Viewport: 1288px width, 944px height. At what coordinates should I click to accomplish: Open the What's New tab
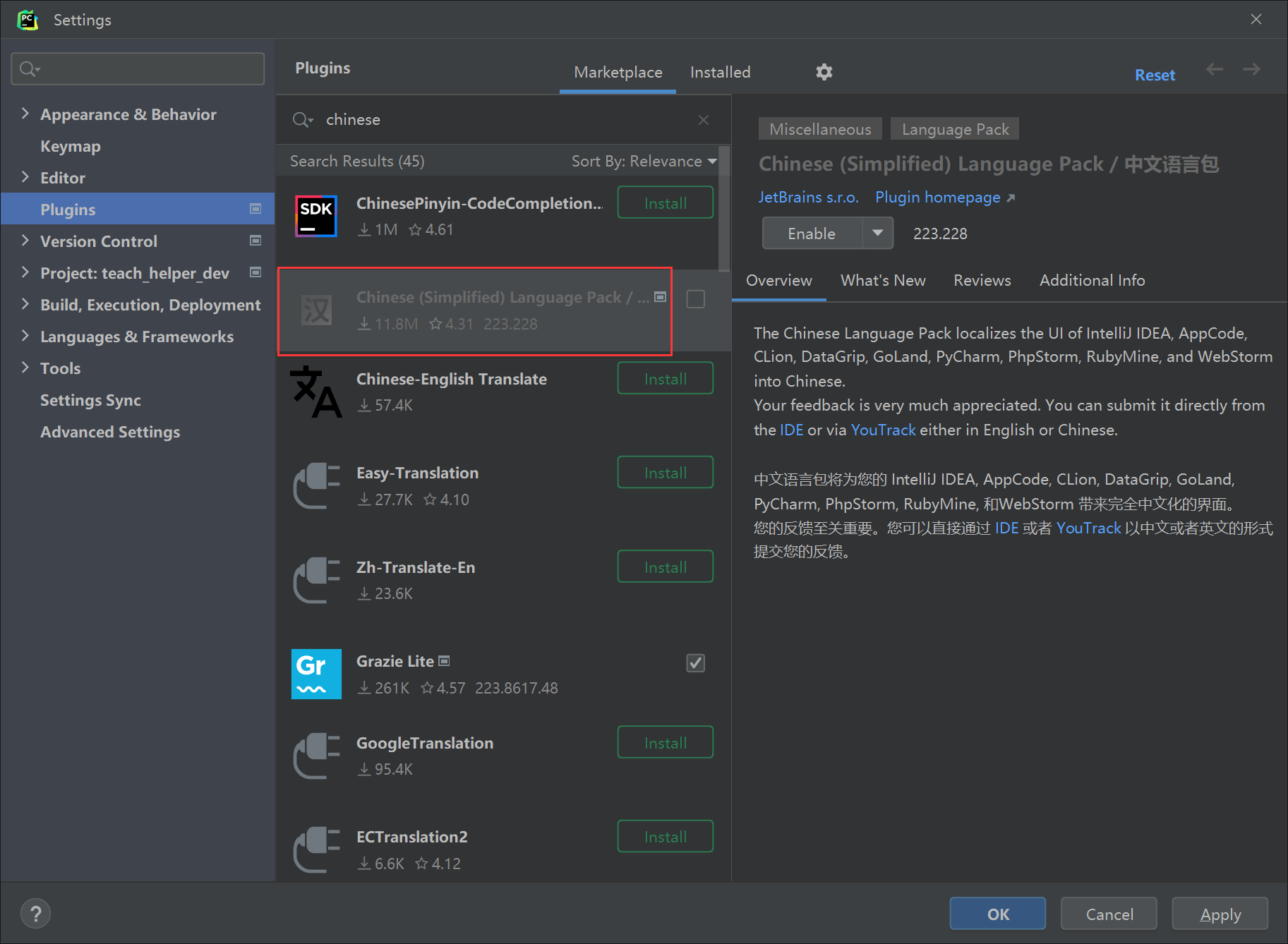click(x=882, y=280)
